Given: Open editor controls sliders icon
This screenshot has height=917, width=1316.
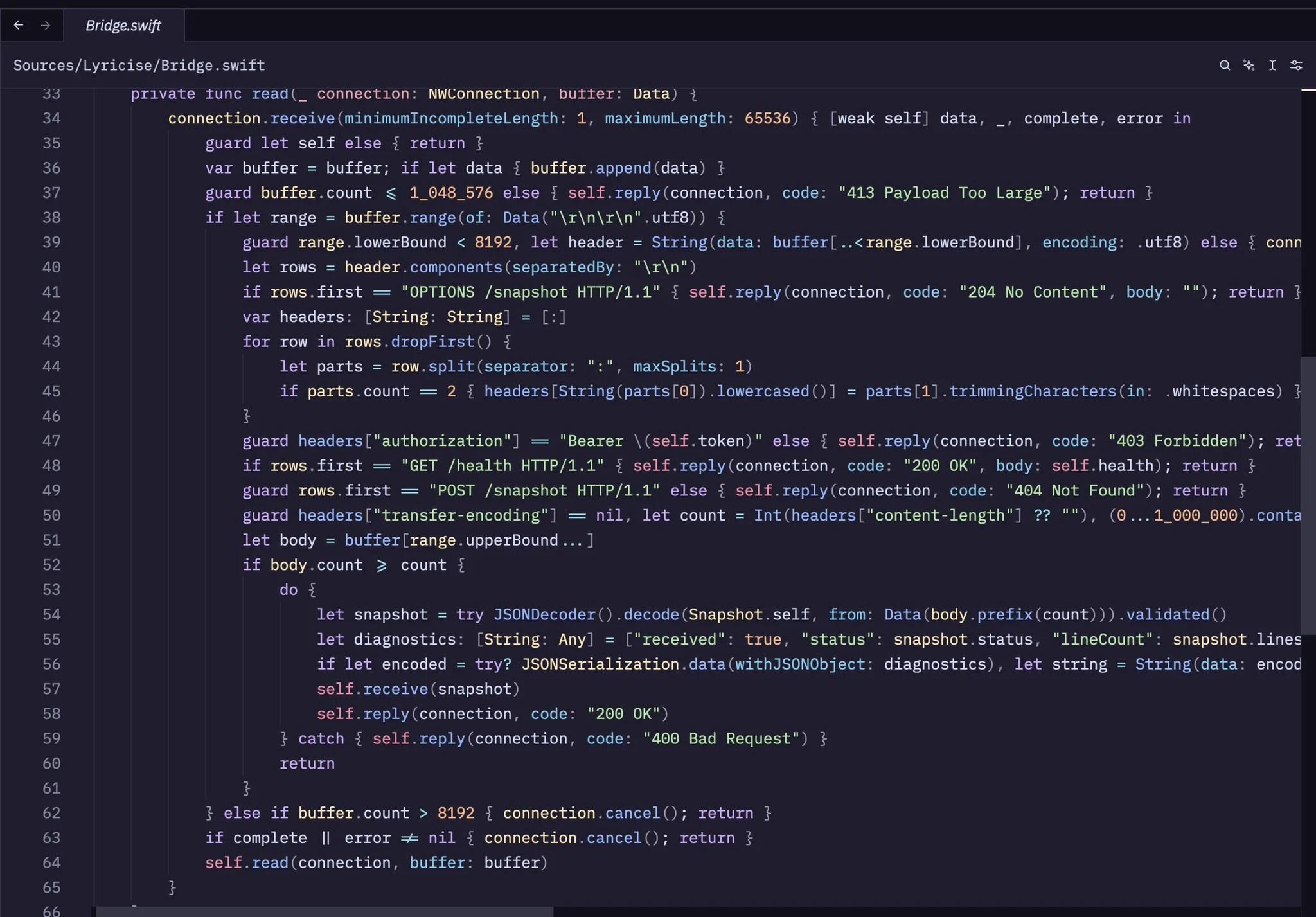Looking at the screenshot, I should pyautogui.click(x=1296, y=66).
